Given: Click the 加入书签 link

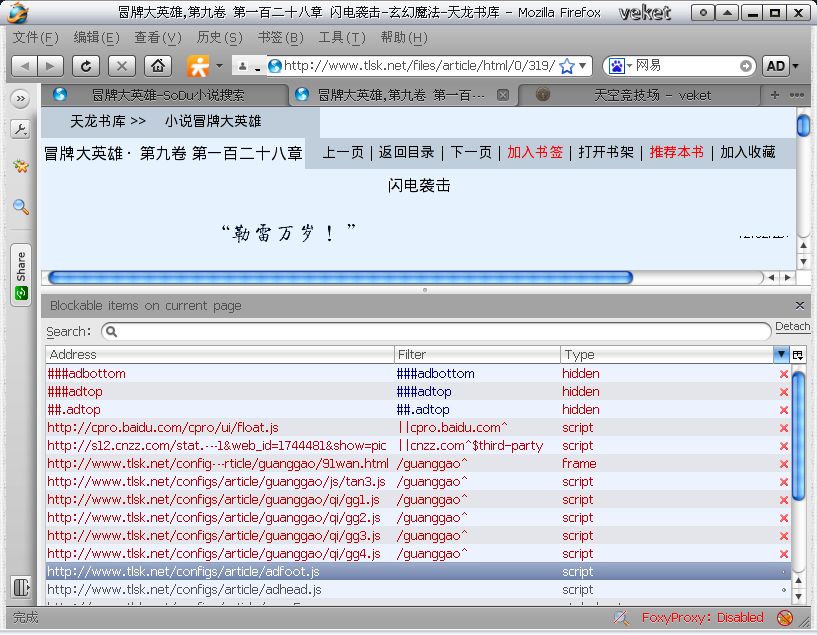Looking at the screenshot, I should tap(535, 153).
